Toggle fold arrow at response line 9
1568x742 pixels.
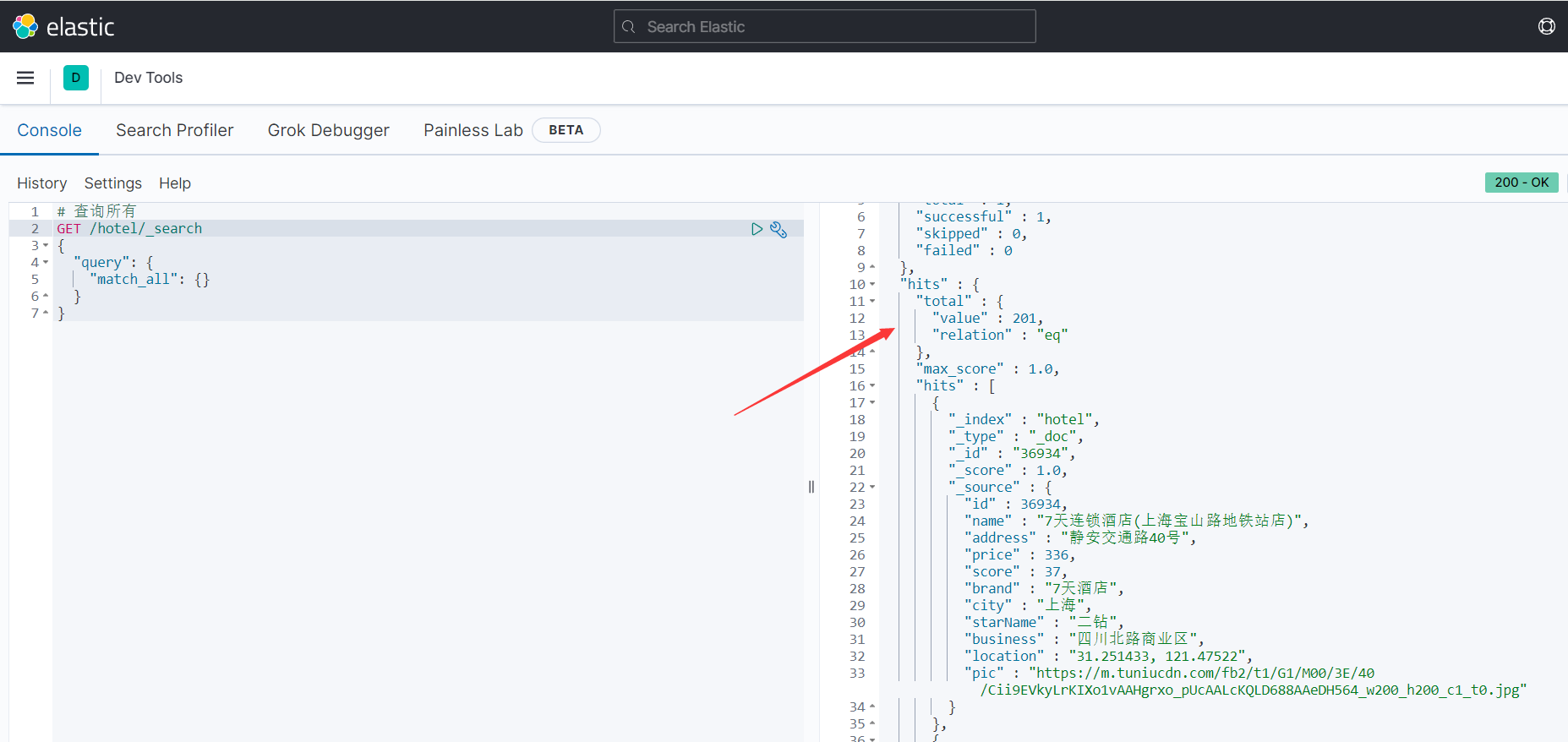(872, 268)
